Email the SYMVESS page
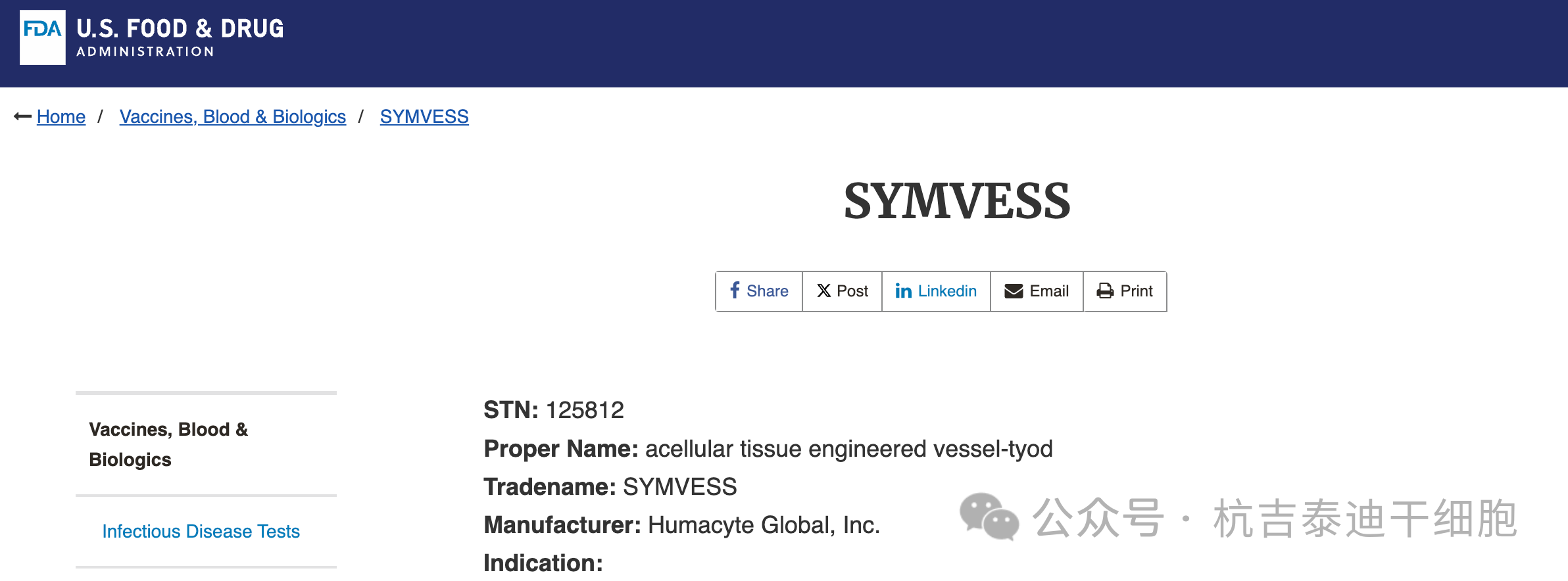The image size is (1568, 581). click(x=1037, y=291)
